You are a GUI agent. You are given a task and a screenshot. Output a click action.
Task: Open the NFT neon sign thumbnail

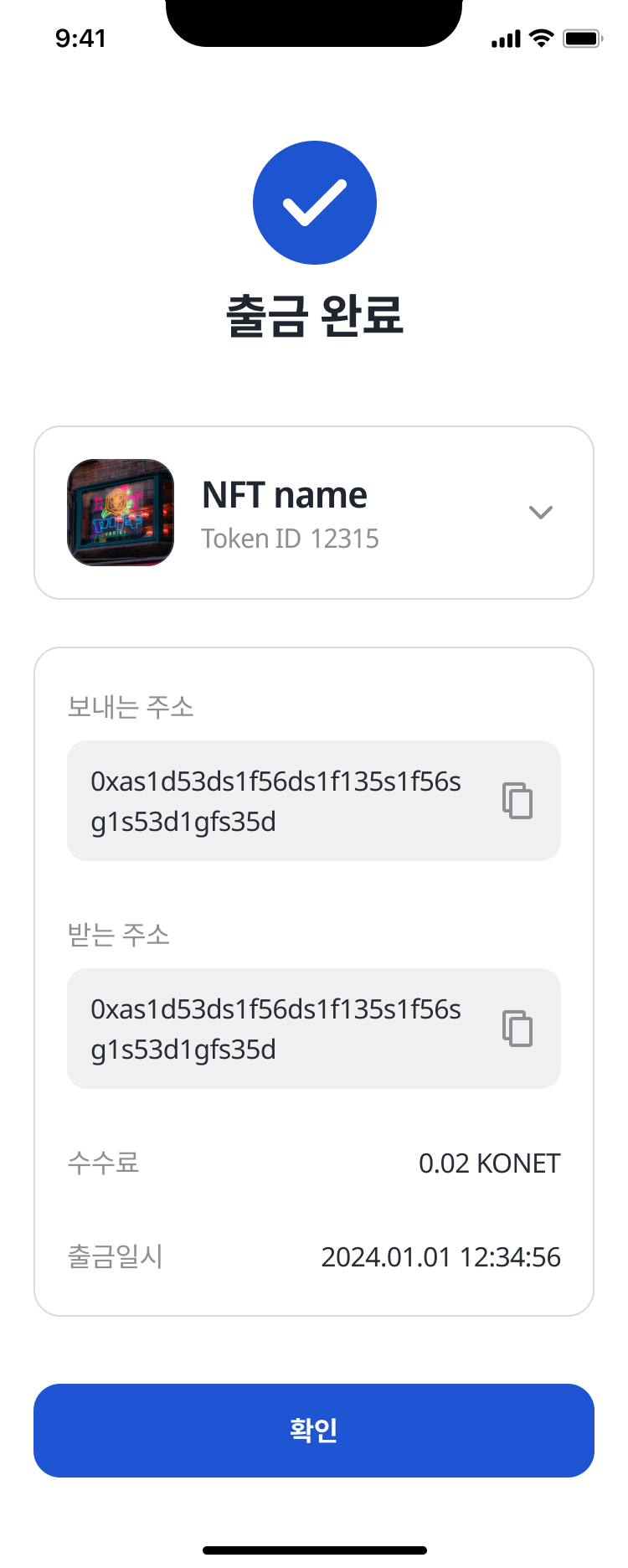coord(121,513)
